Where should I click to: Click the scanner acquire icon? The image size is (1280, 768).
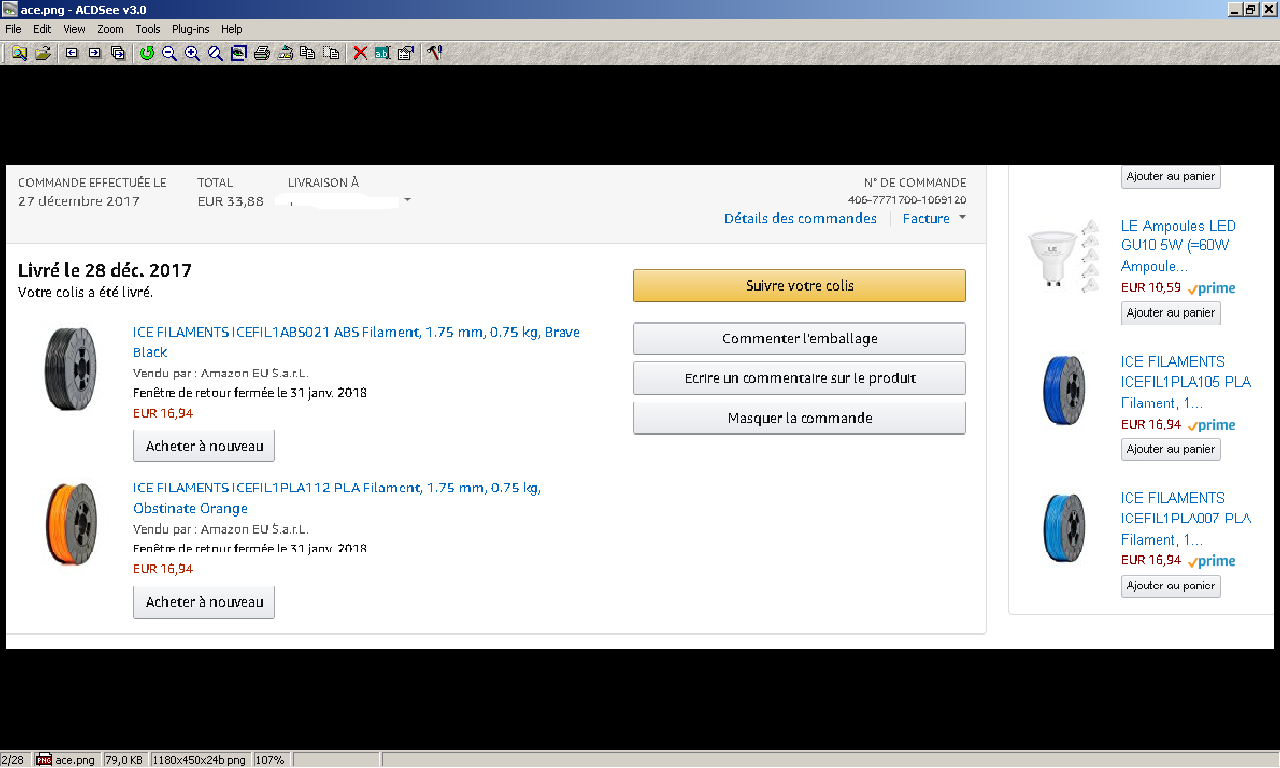point(285,53)
